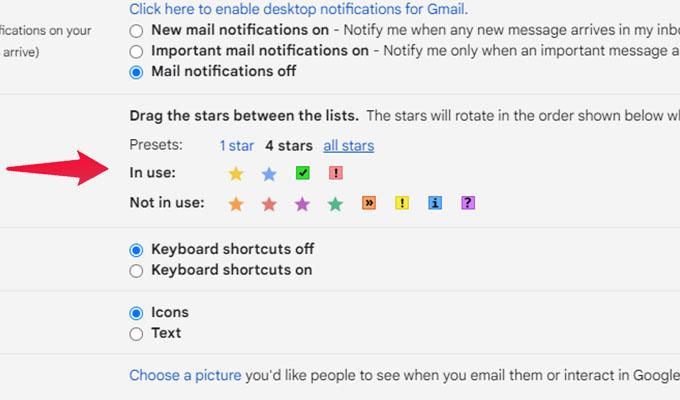Pick the red star in the Not in use row
The width and height of the screenshot is (680, 400).
pos(269,203)
